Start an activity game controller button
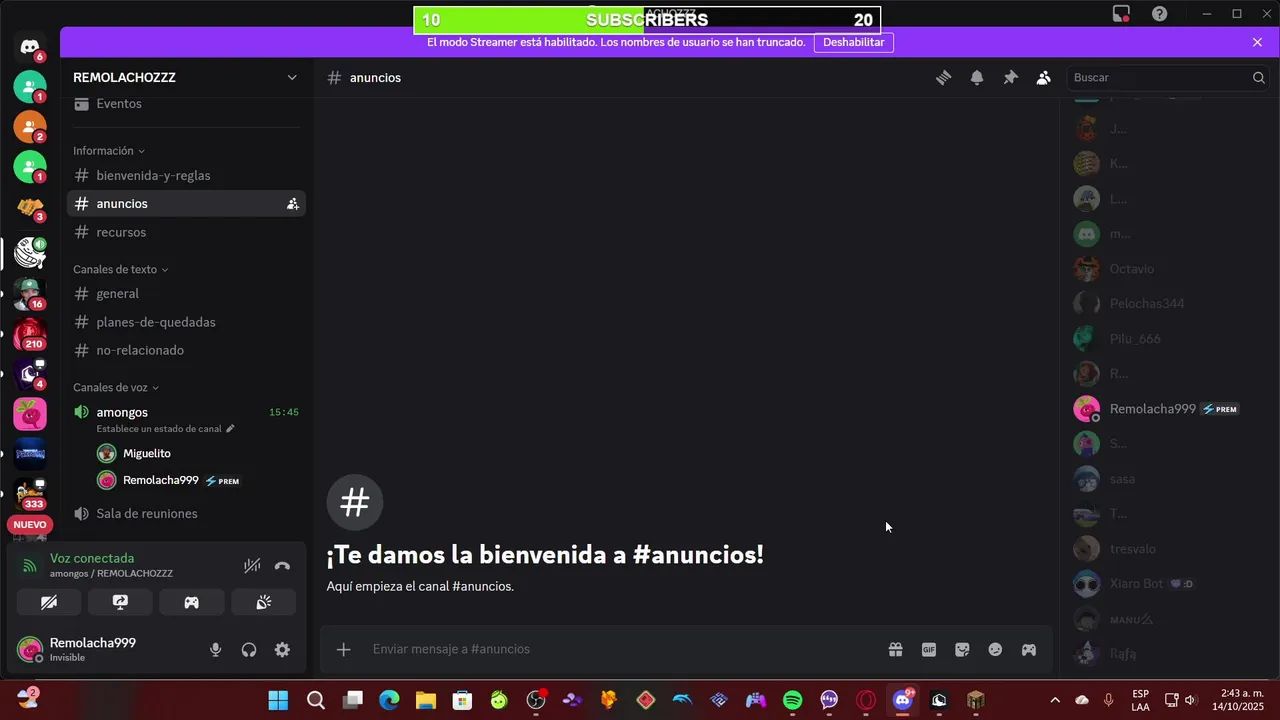The width and height of the screenshot is (1280, 720). point(191,602)
